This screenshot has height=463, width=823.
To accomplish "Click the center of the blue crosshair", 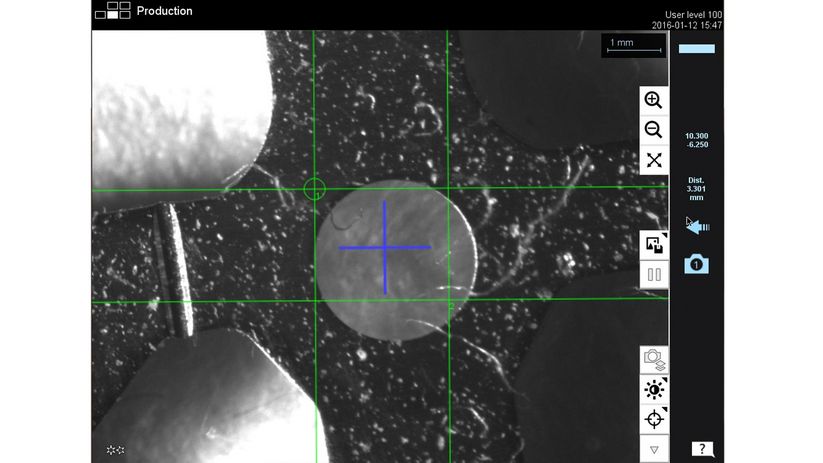I will tap(385, 247).
